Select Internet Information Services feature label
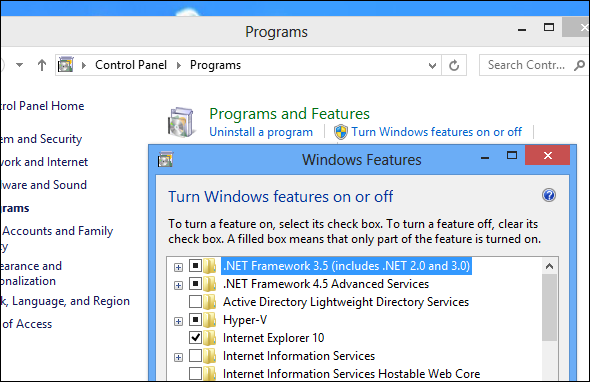 coord(299,356)
